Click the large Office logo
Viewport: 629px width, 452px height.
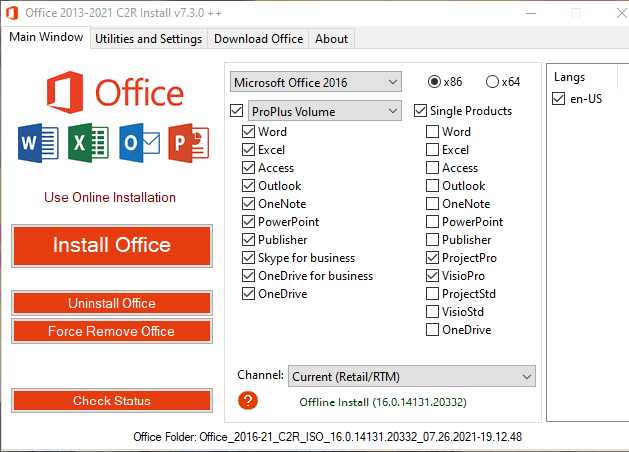point(115,93)
